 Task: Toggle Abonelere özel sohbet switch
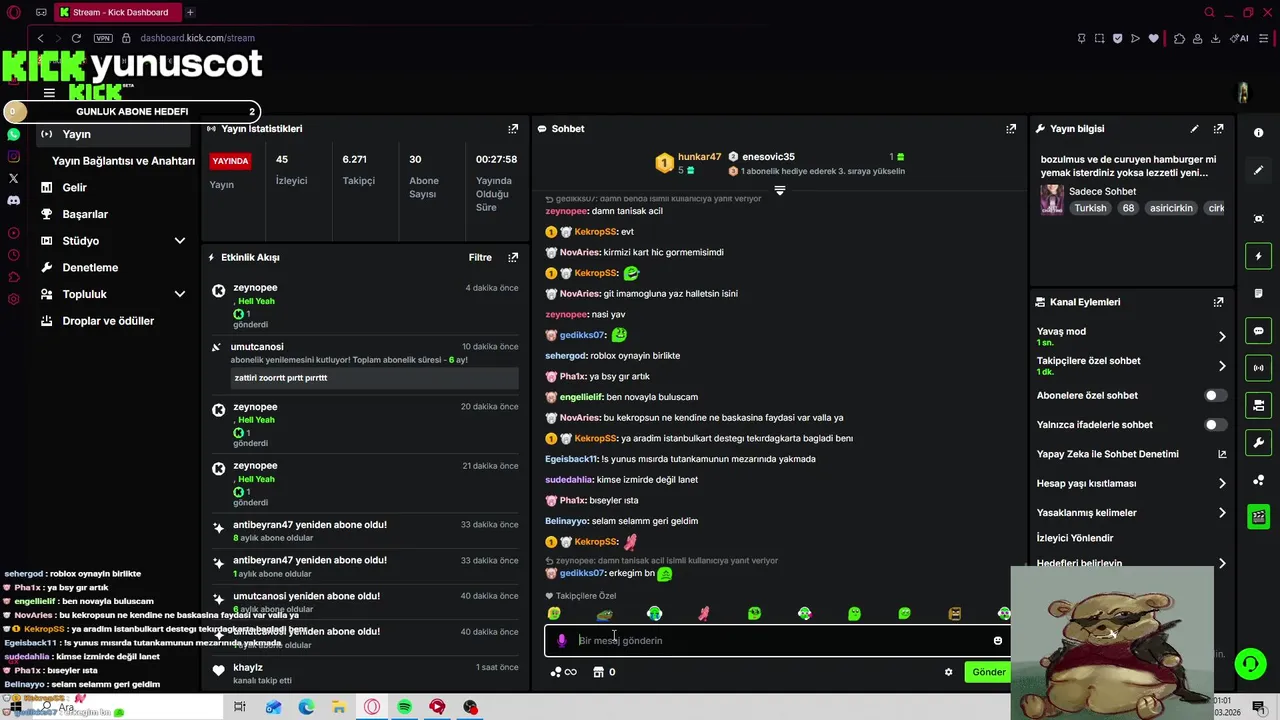pyautogui.click(x=1215, y=396)
